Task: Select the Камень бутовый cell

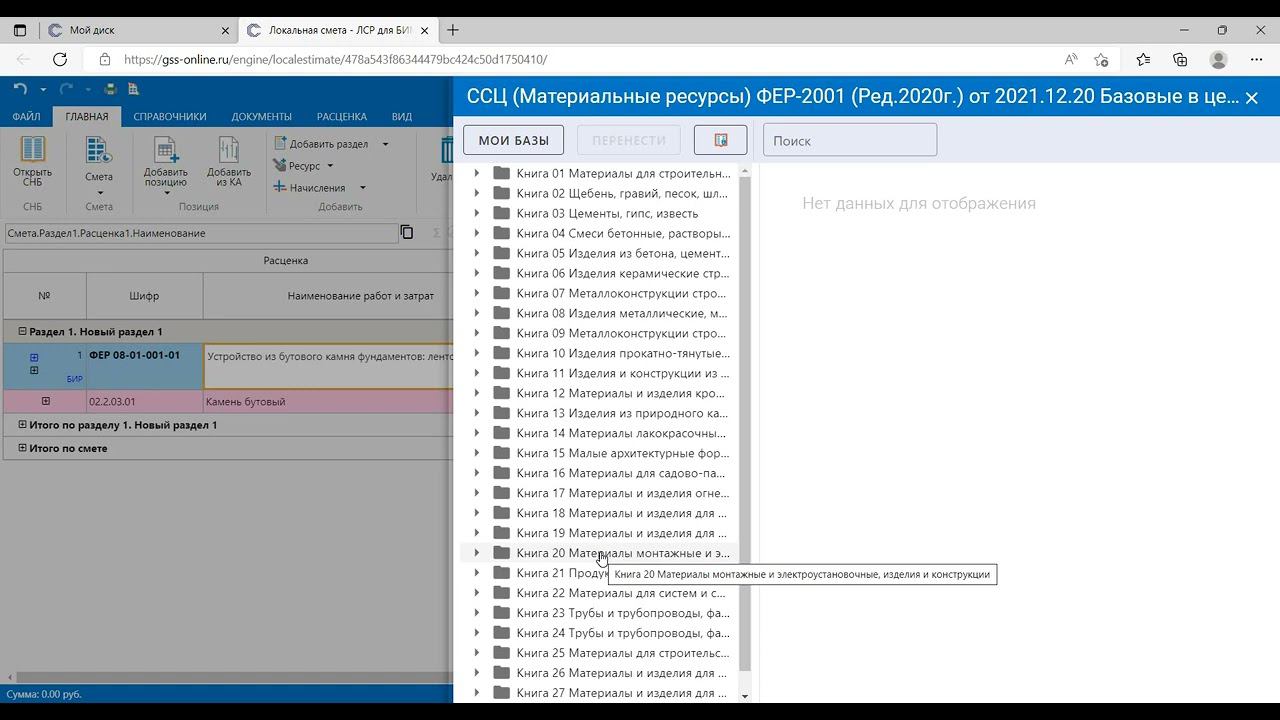Action: [328, 401]
